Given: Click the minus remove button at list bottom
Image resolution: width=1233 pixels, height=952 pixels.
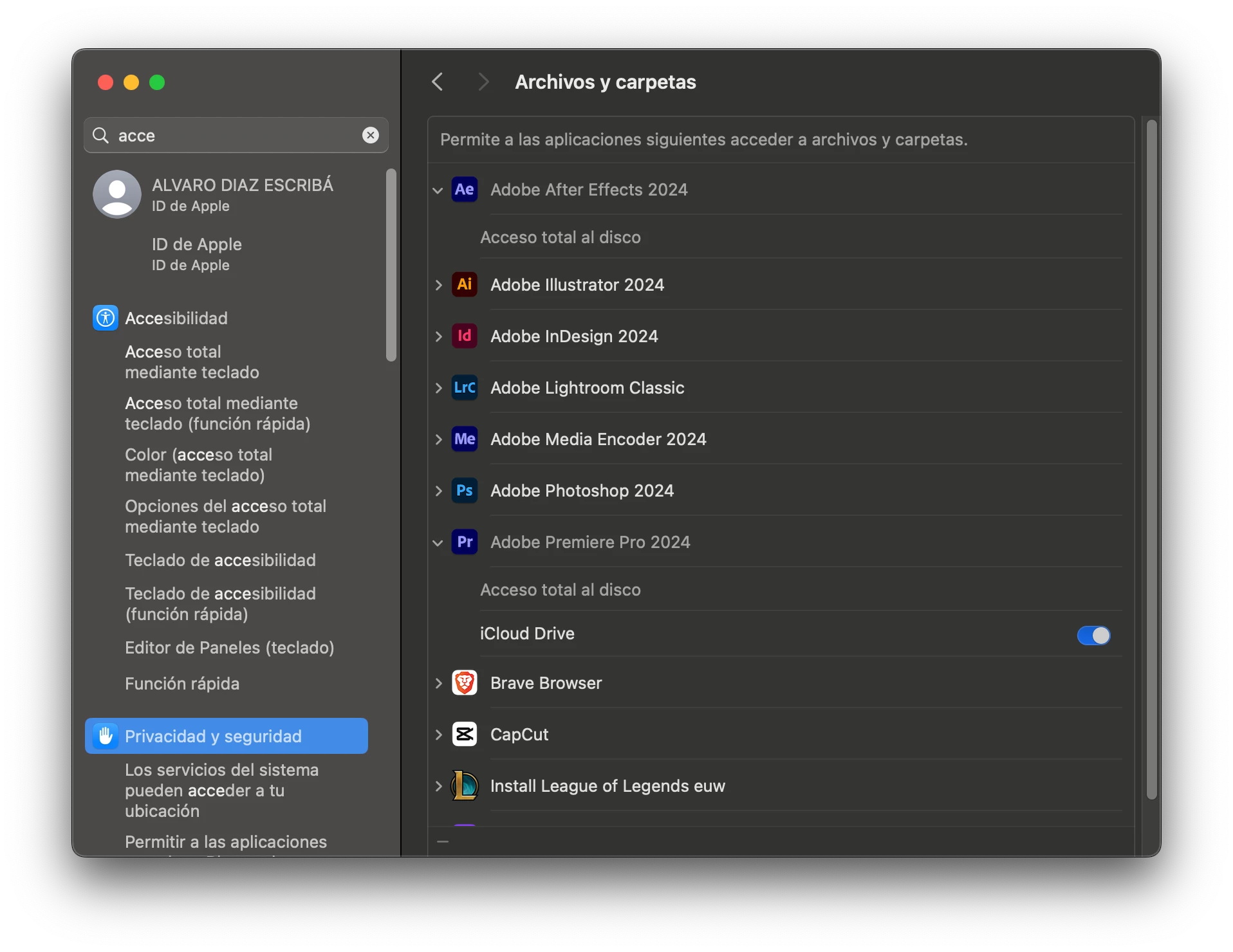Looking at the screenshot, I should [443, 841].
